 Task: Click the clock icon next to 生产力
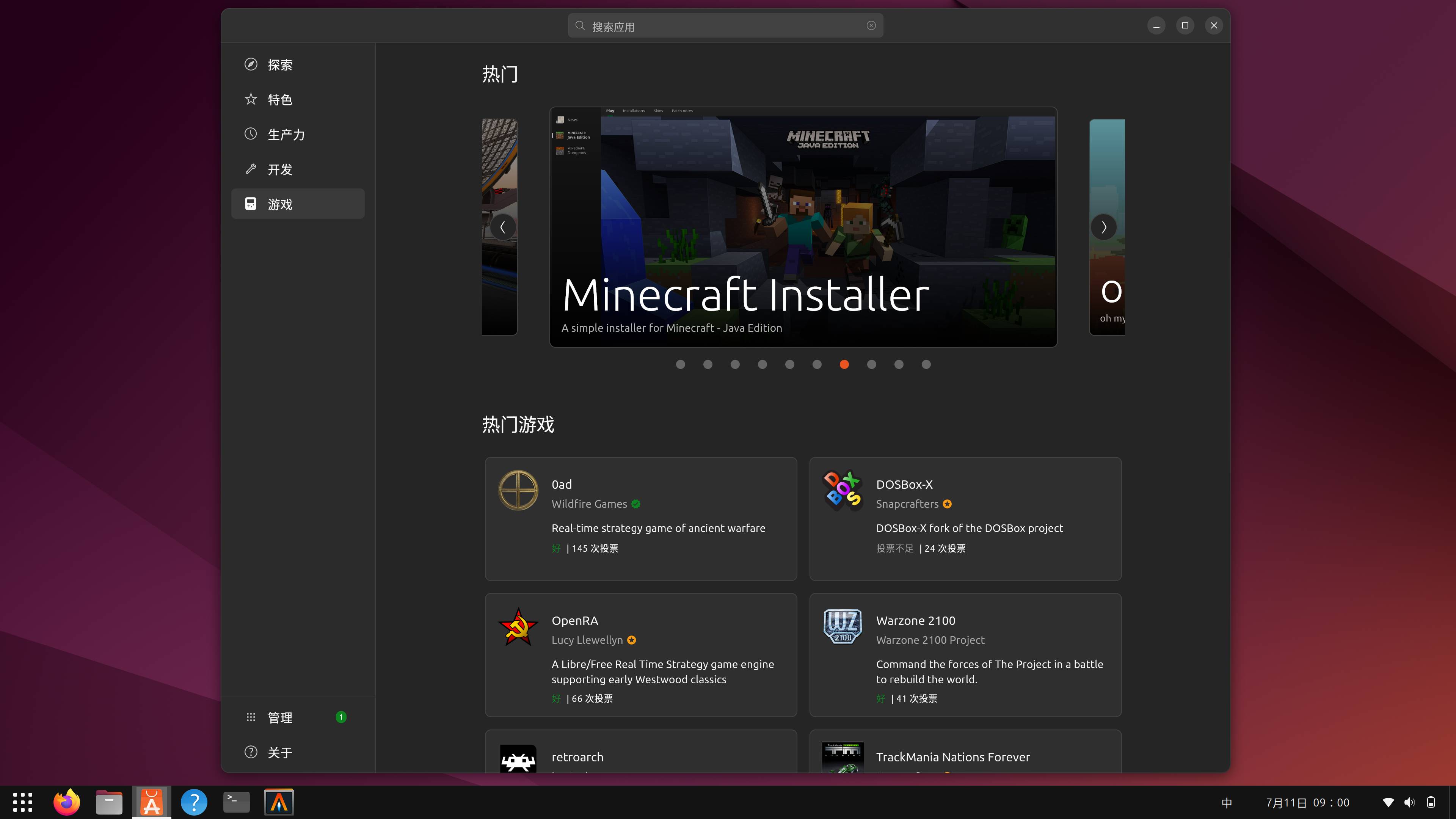tap(251, 134)
